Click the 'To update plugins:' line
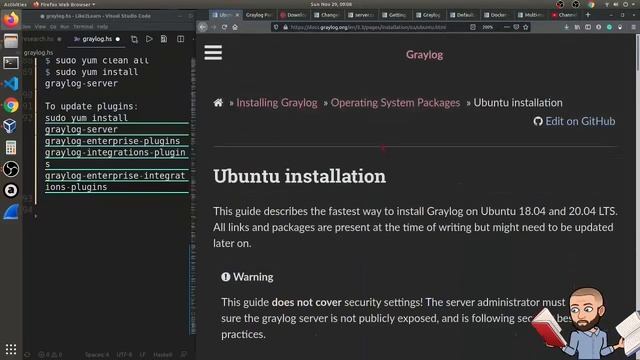 point(91,106)
